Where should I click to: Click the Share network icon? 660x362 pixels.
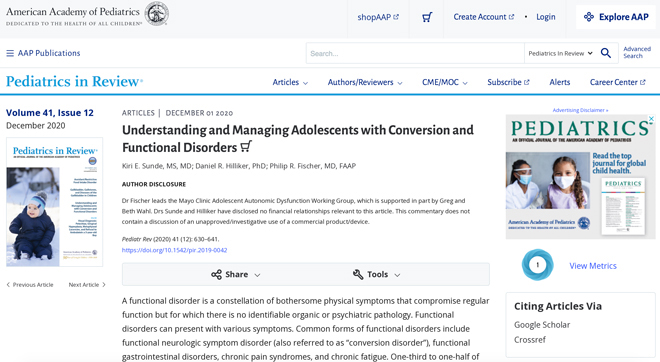tap(216, 274)
